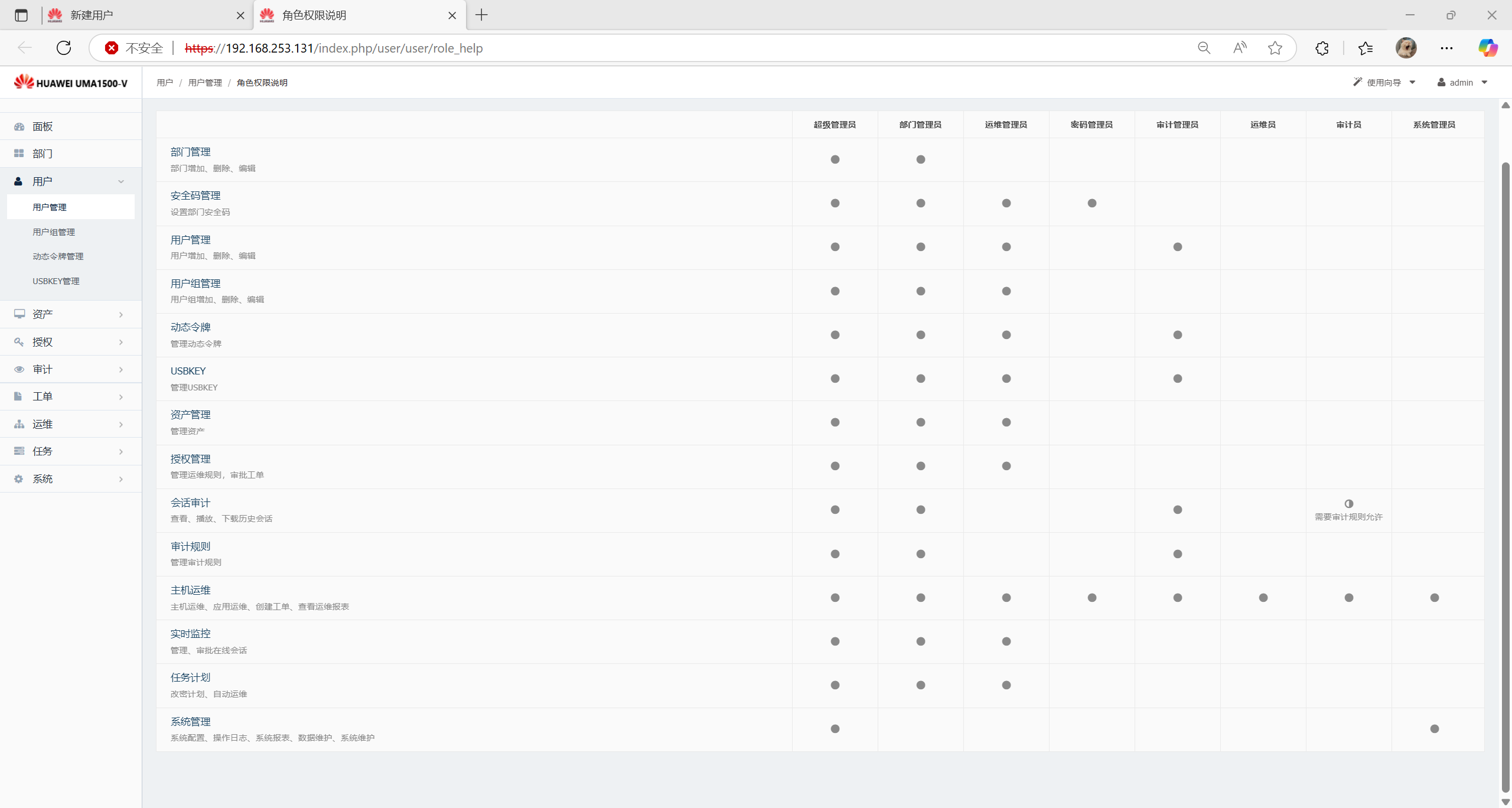
Task: Click the eye icon beside 审计
Action: 19,369
